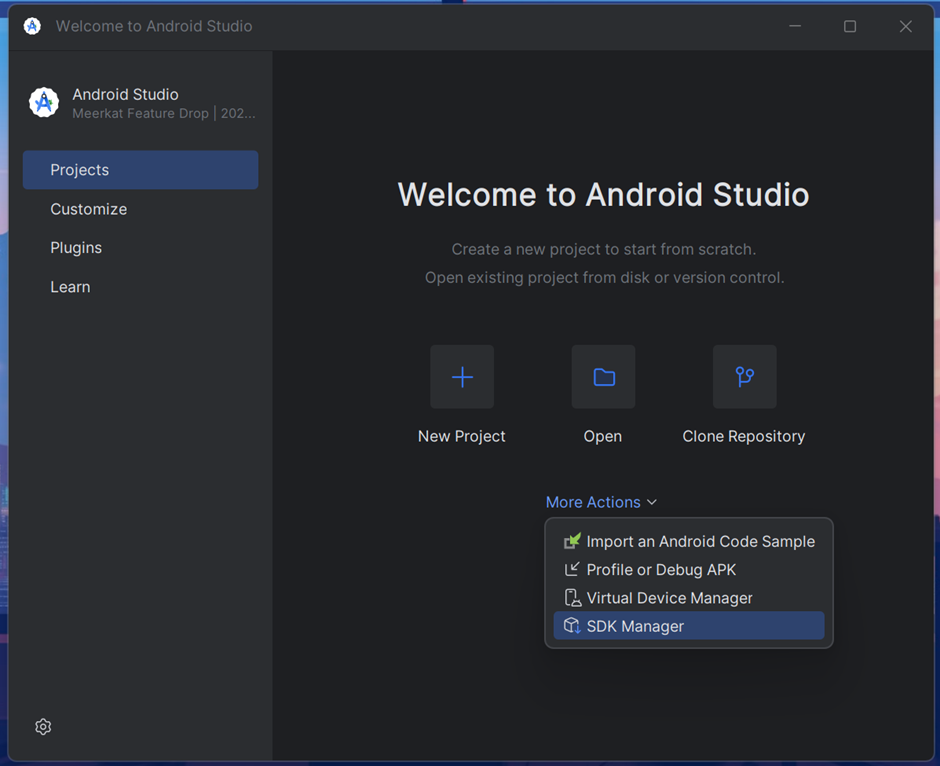Click the Open folder icon
Viewport: 940px width, 766px height.
coord(604,377)
